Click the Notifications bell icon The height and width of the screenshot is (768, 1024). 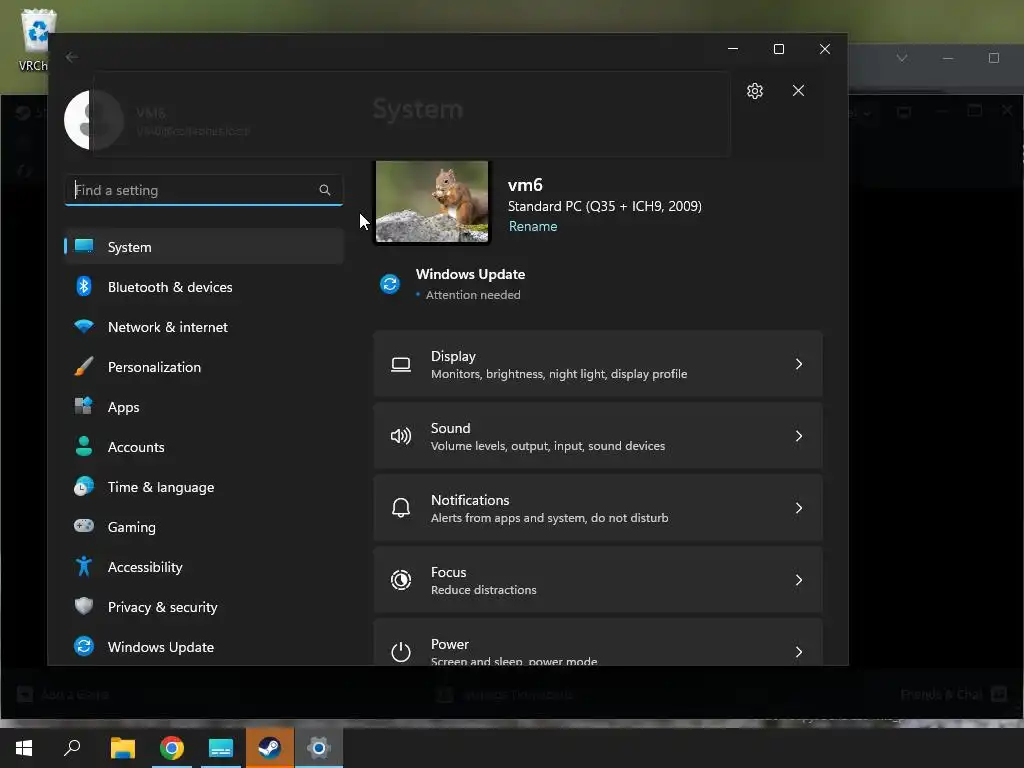point(401,507)
